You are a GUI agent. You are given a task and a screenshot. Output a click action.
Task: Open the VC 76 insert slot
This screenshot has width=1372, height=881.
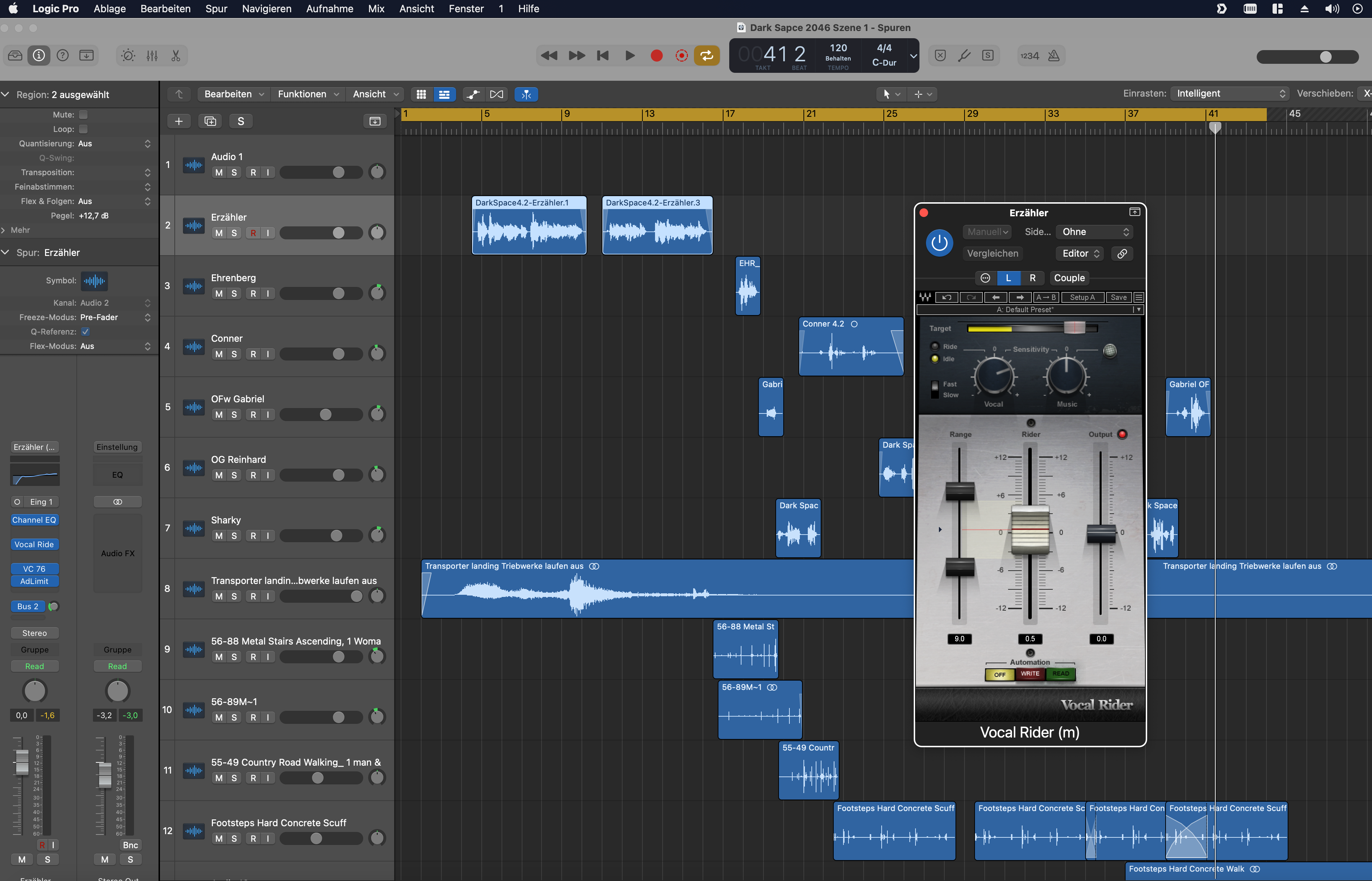click(34, 568)
